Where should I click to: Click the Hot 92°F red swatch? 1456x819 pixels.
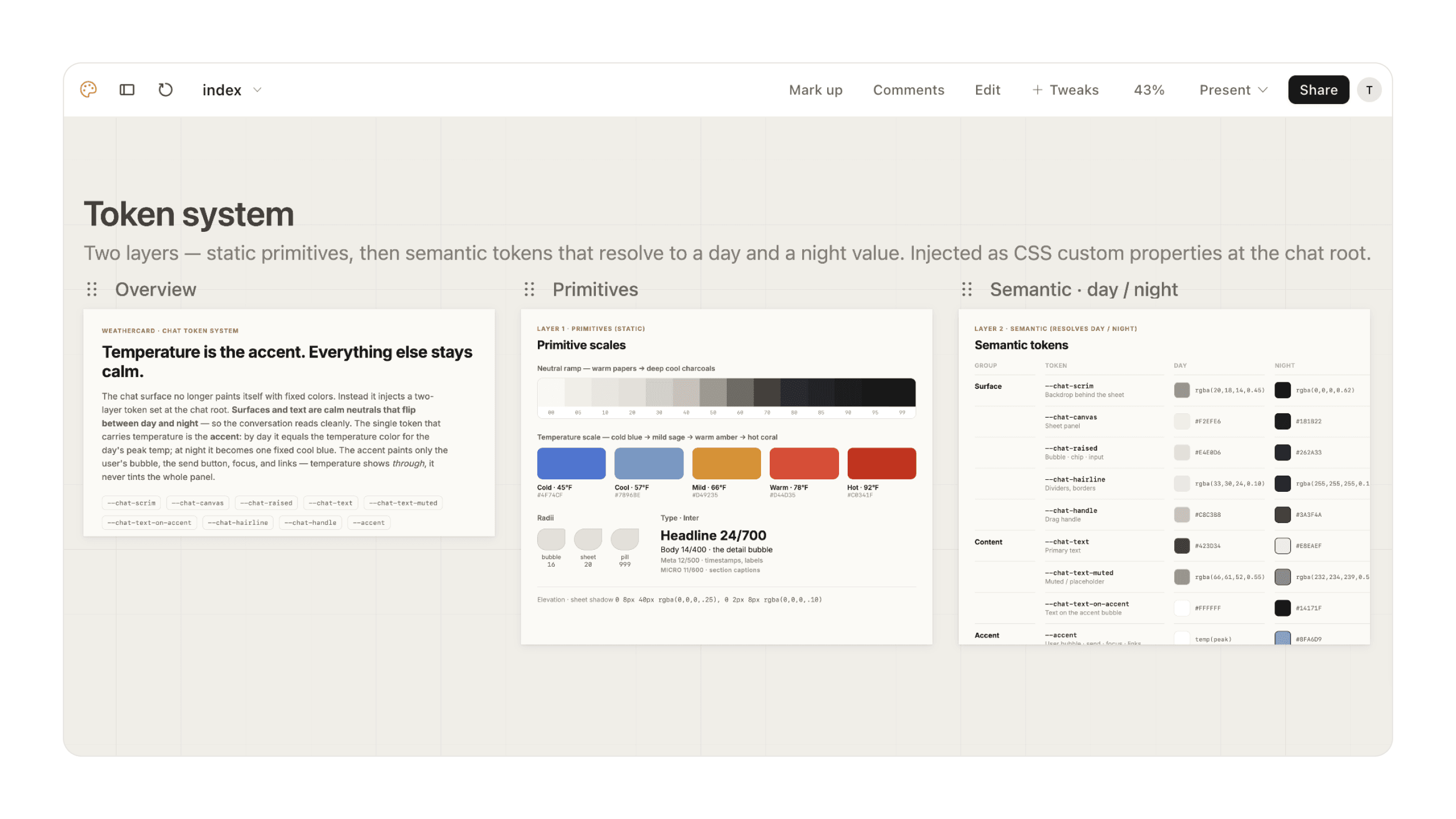(881, 464)
